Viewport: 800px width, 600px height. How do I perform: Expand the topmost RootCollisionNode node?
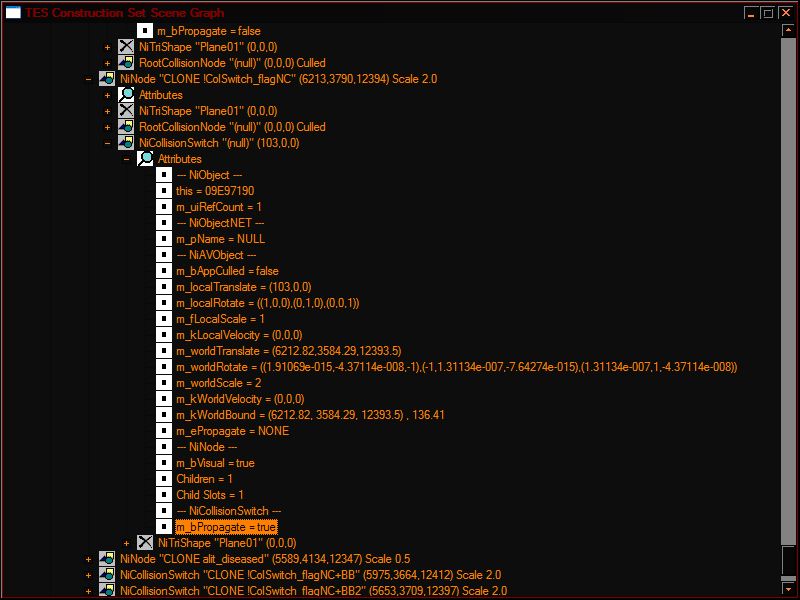click(107, 63)
